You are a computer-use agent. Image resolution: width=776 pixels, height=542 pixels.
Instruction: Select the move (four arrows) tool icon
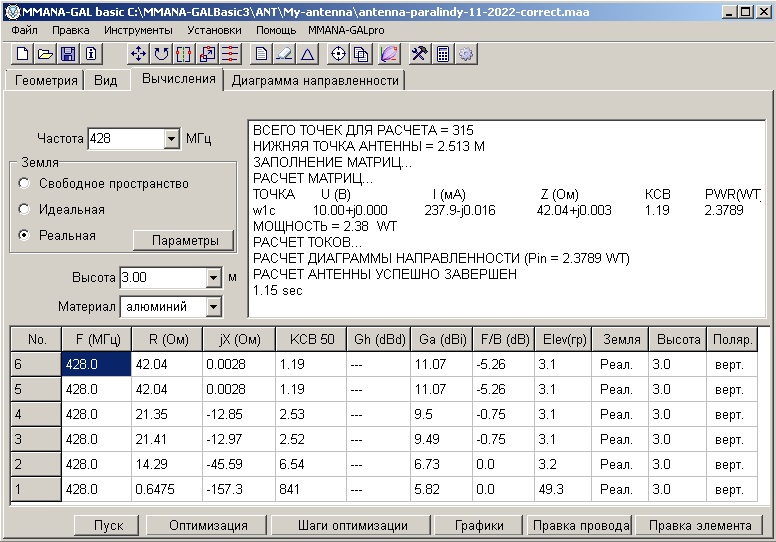(x=138, y=53)
